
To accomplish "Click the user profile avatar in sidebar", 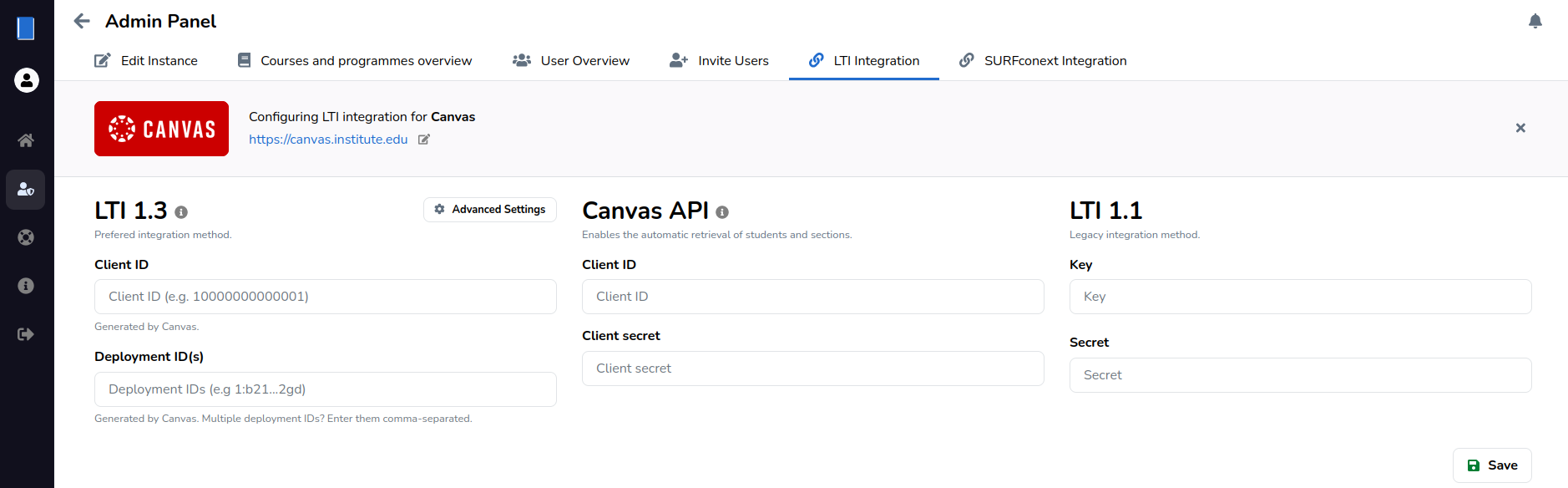I will tap(27, 80).
